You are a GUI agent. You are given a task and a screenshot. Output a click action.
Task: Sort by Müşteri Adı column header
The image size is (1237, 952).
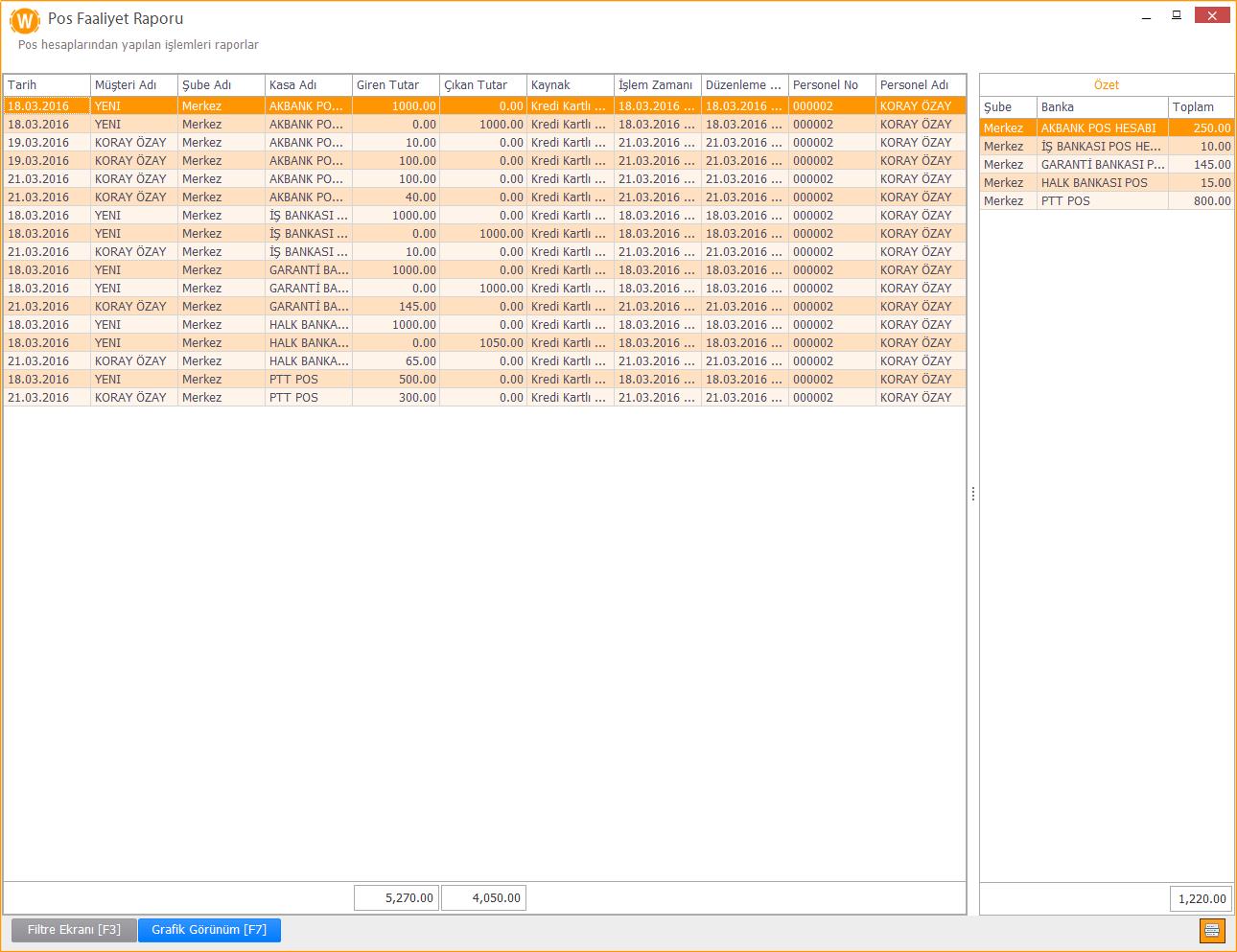[x=133, y=85]
